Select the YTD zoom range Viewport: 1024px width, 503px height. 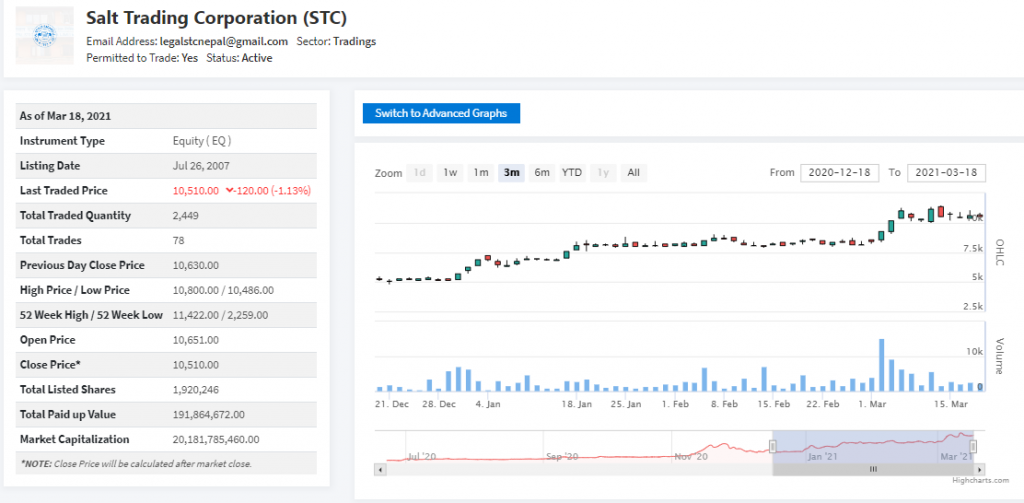[572, 173]
